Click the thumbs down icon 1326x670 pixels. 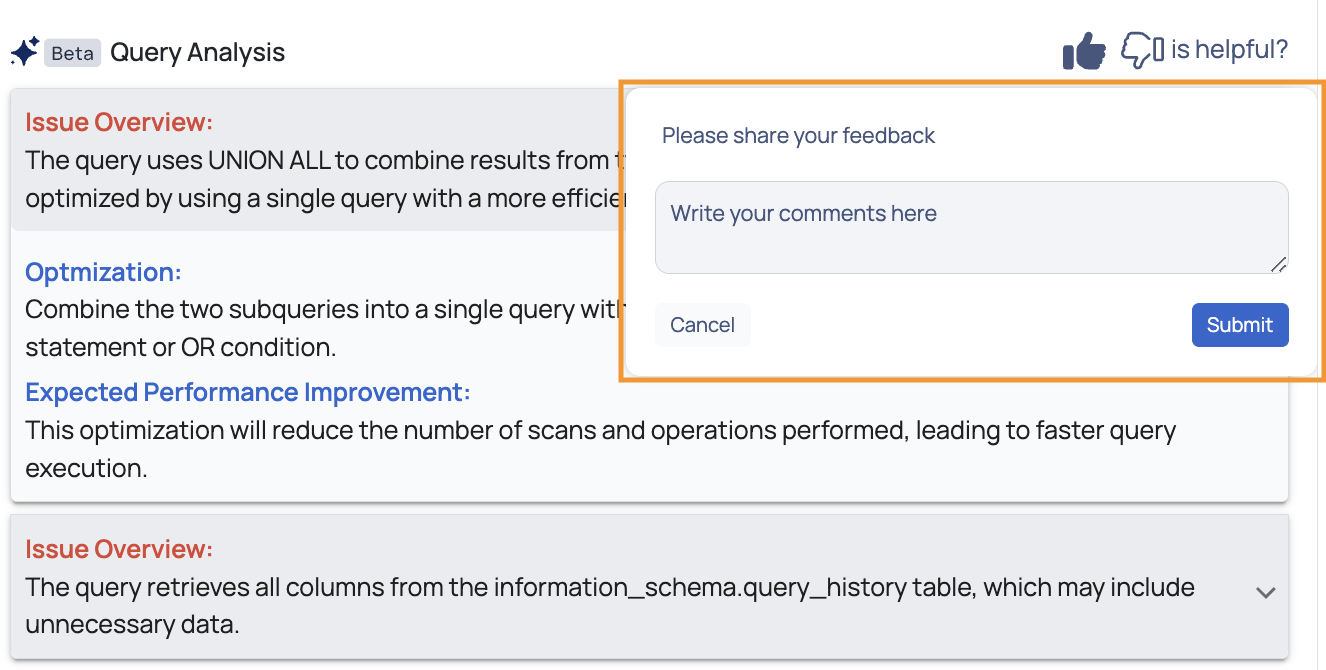[1142, 50]
